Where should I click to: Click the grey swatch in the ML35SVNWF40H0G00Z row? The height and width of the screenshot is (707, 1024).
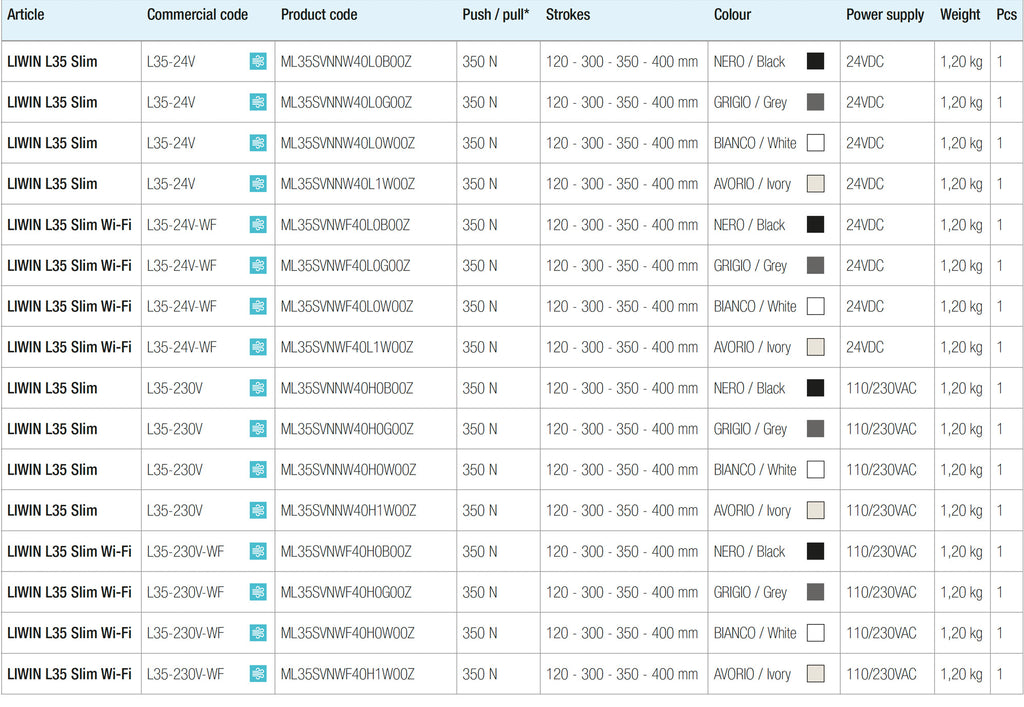click(x=815, y=591)
